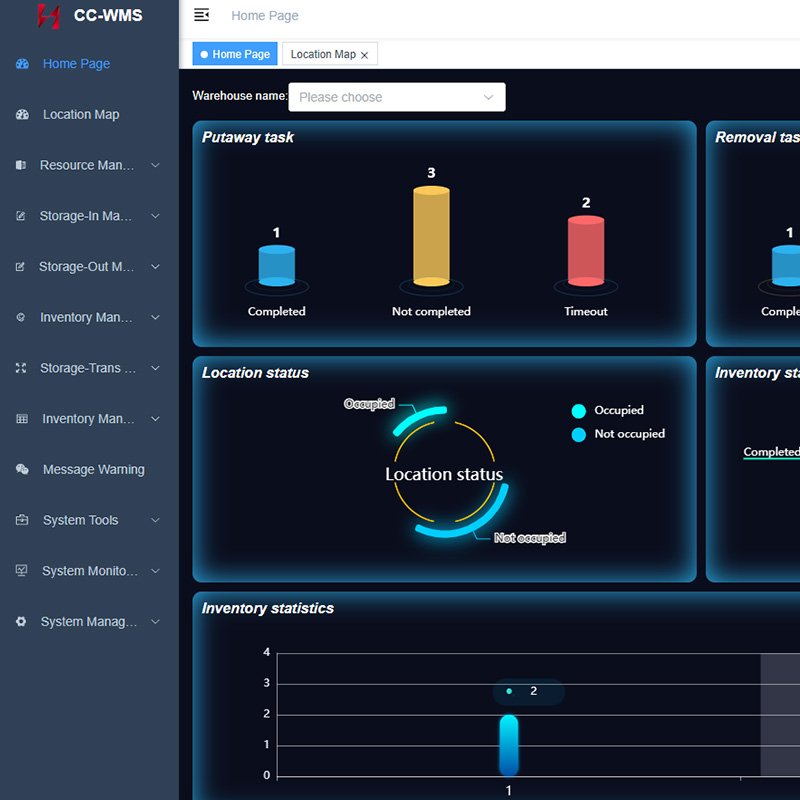Viewport: 800px width, 800px height.
Task: Click the Message Warning chat bubble icon
Action: coord(22,470)
